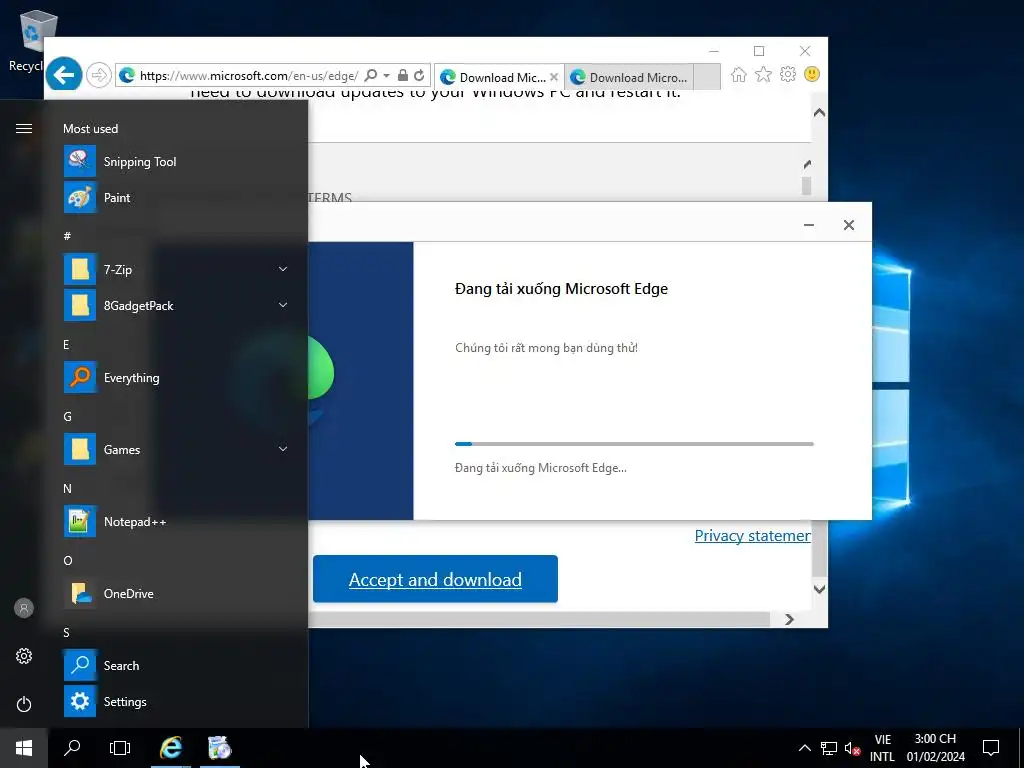Click the letter G group header
This screenshot has width=1024, height=768.
67,416
